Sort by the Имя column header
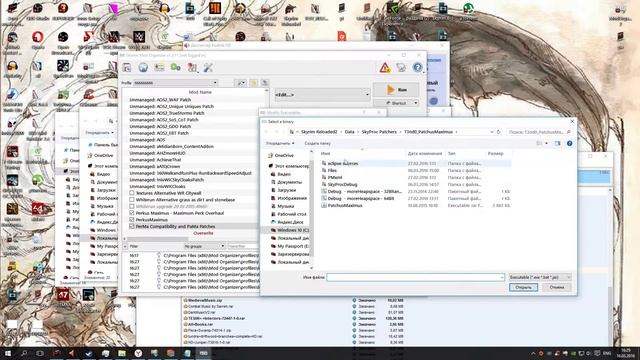This screenshot has height=360, width=640. (x=325, y=153)
